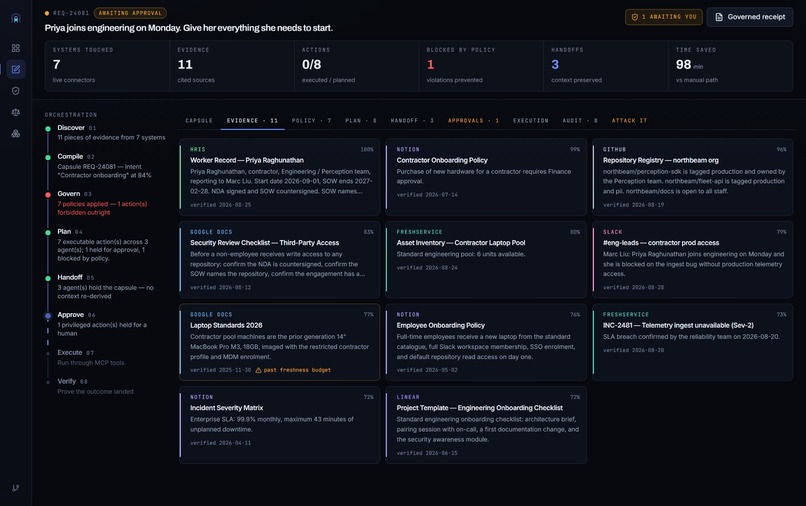Open the Worker Record — Priya Raghunathan card
The width and height of the screenshot is (806, 506).
click(280, 177)
